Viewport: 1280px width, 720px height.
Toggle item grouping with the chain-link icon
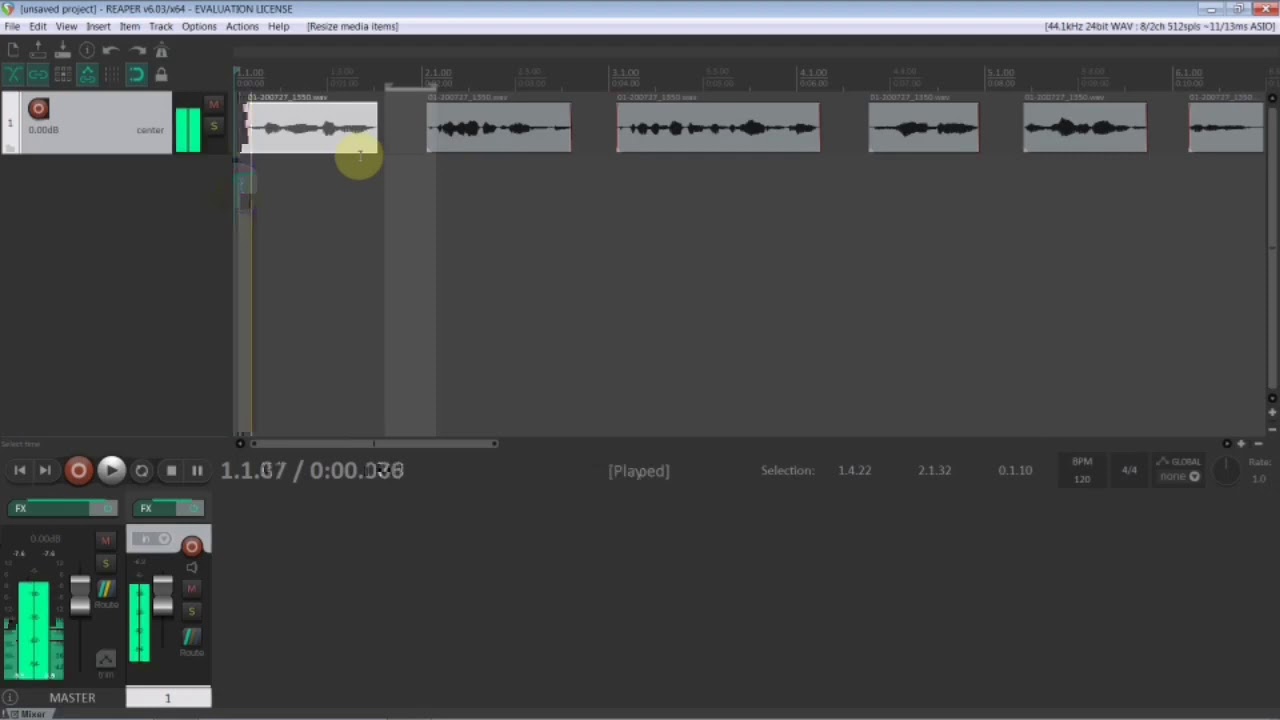click(38, 75)
